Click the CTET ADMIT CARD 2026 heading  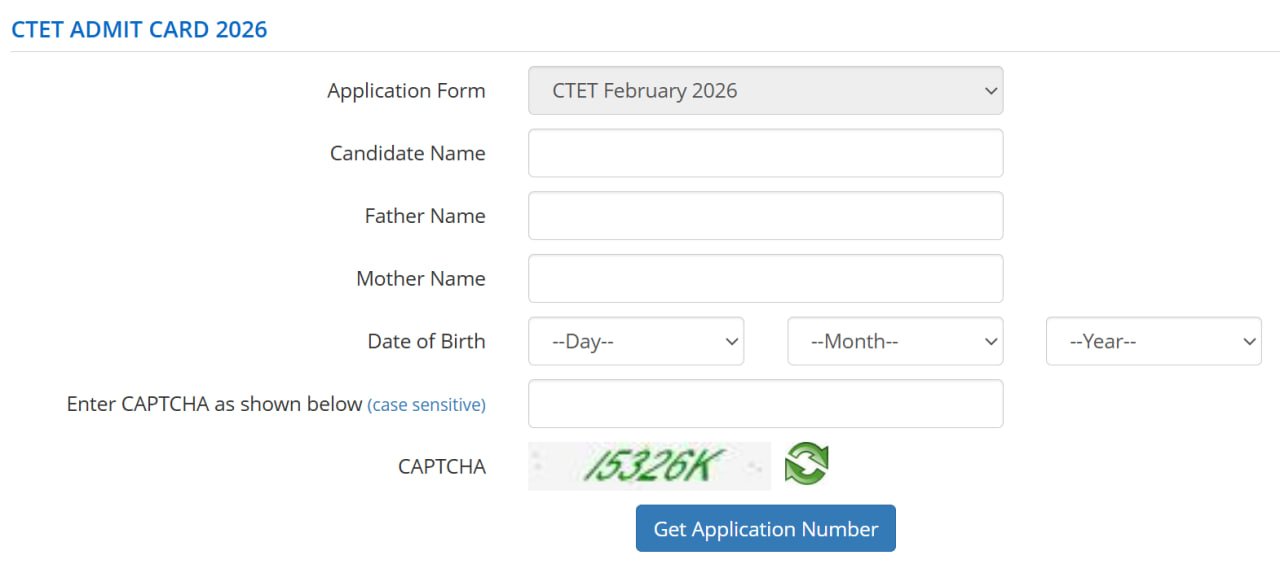[x=139, y=29]
